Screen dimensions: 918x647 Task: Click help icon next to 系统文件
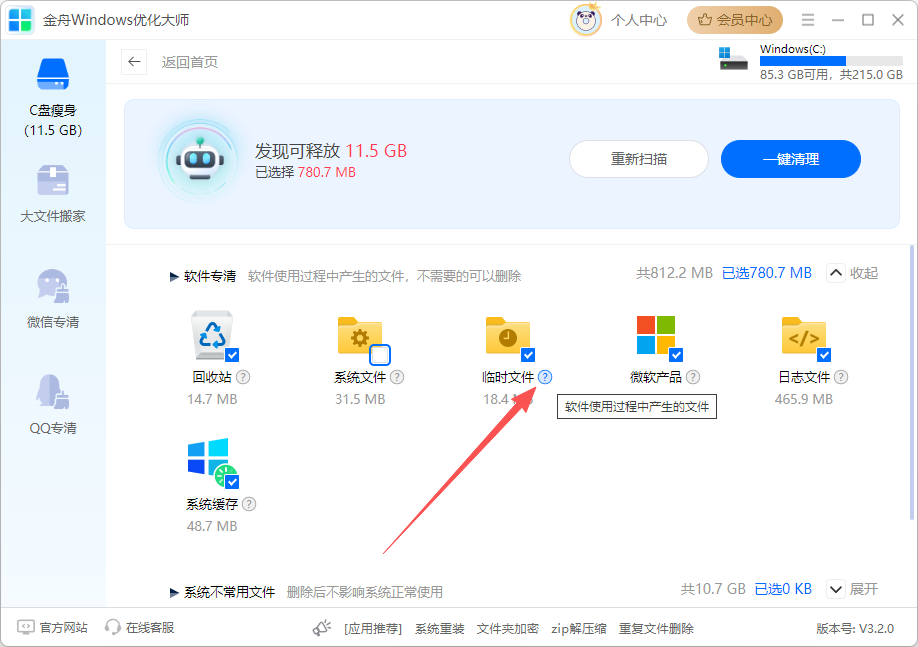coord(397,377)
